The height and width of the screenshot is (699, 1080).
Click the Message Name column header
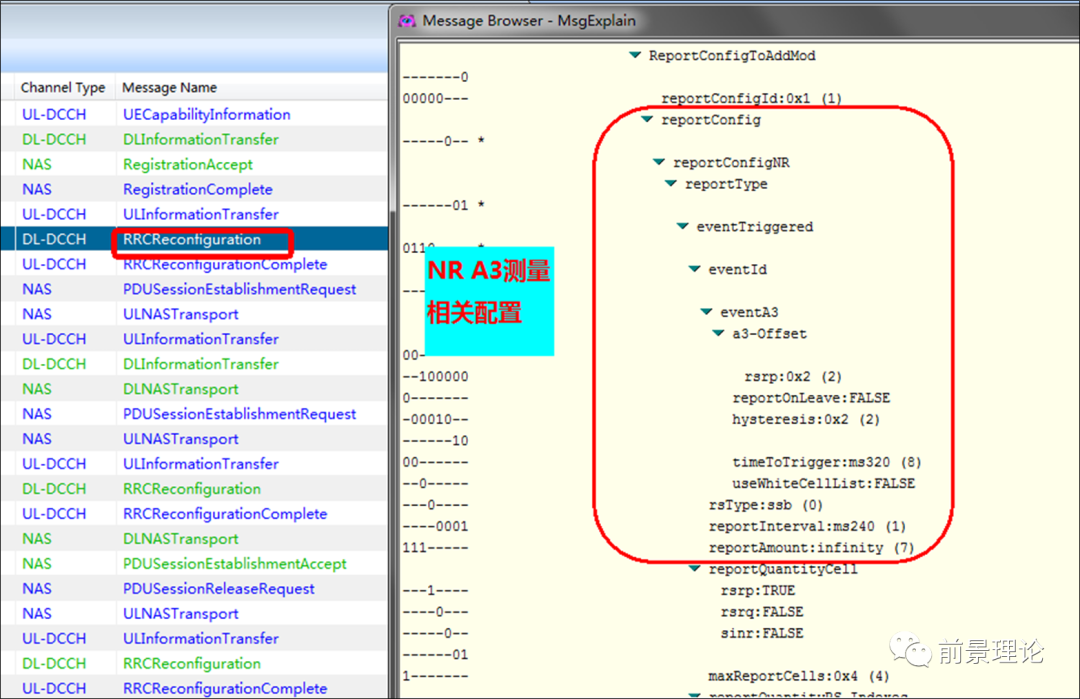pyautogui.click(x=170, y=88)
